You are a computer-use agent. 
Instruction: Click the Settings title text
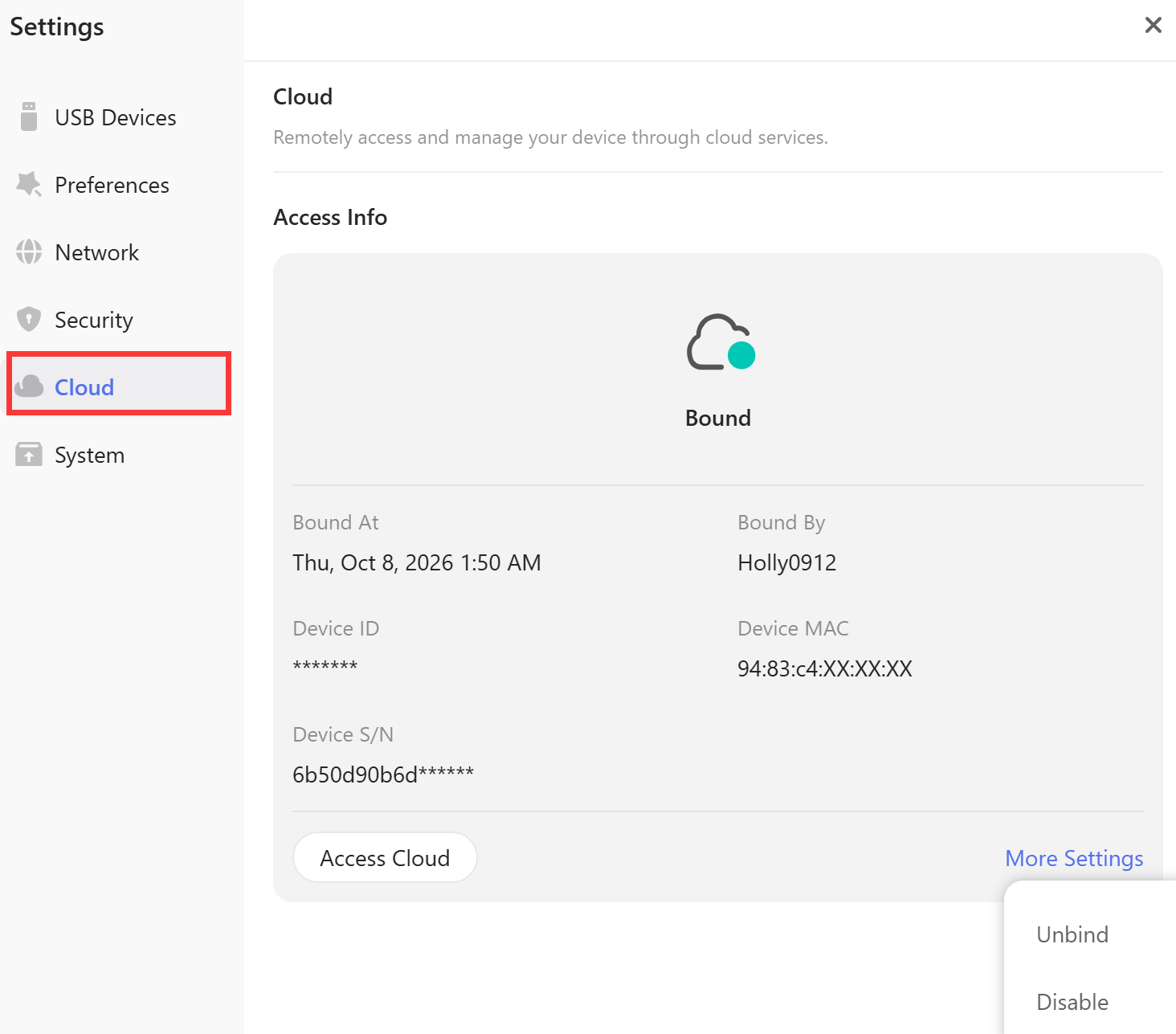pyautogui.click(x=57, y=27)
